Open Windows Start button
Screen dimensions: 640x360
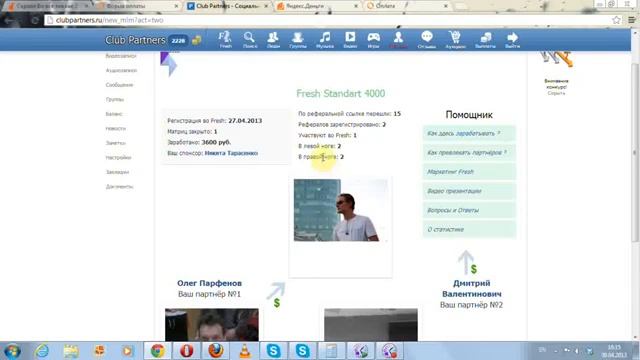pyautogui.click(x=12, y=351)
